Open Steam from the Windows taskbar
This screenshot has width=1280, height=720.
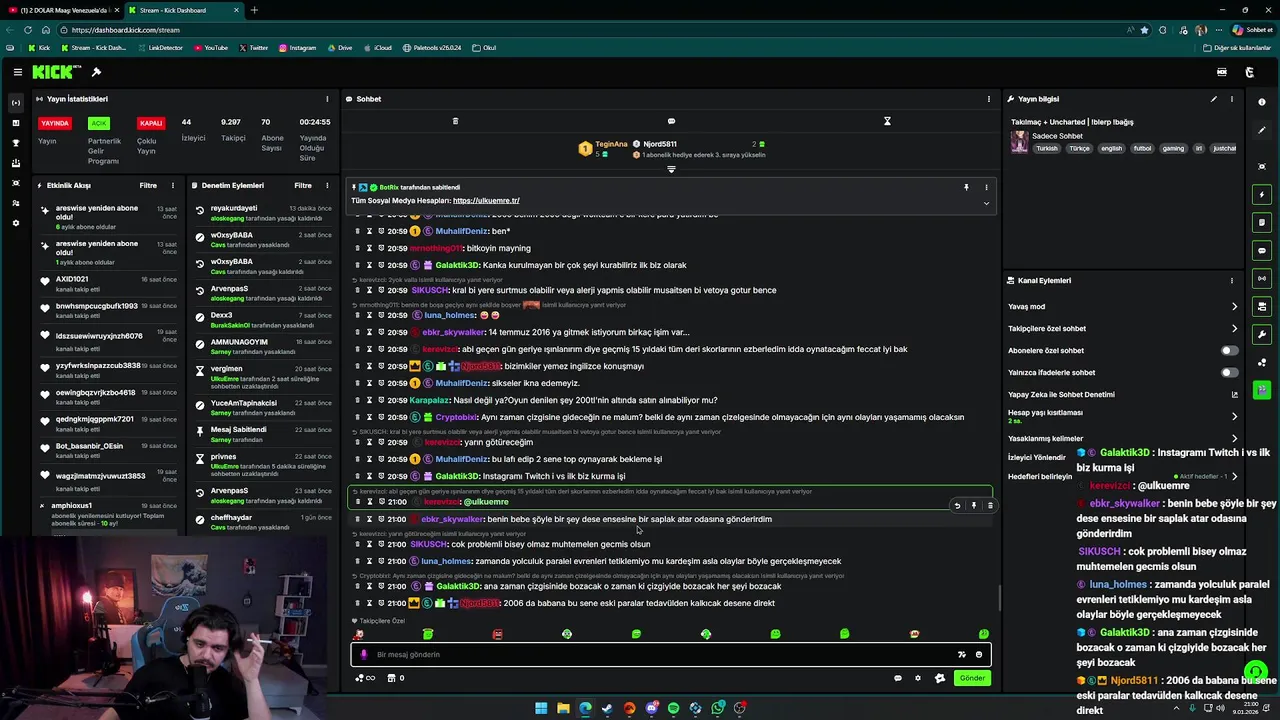coord(607,708)
